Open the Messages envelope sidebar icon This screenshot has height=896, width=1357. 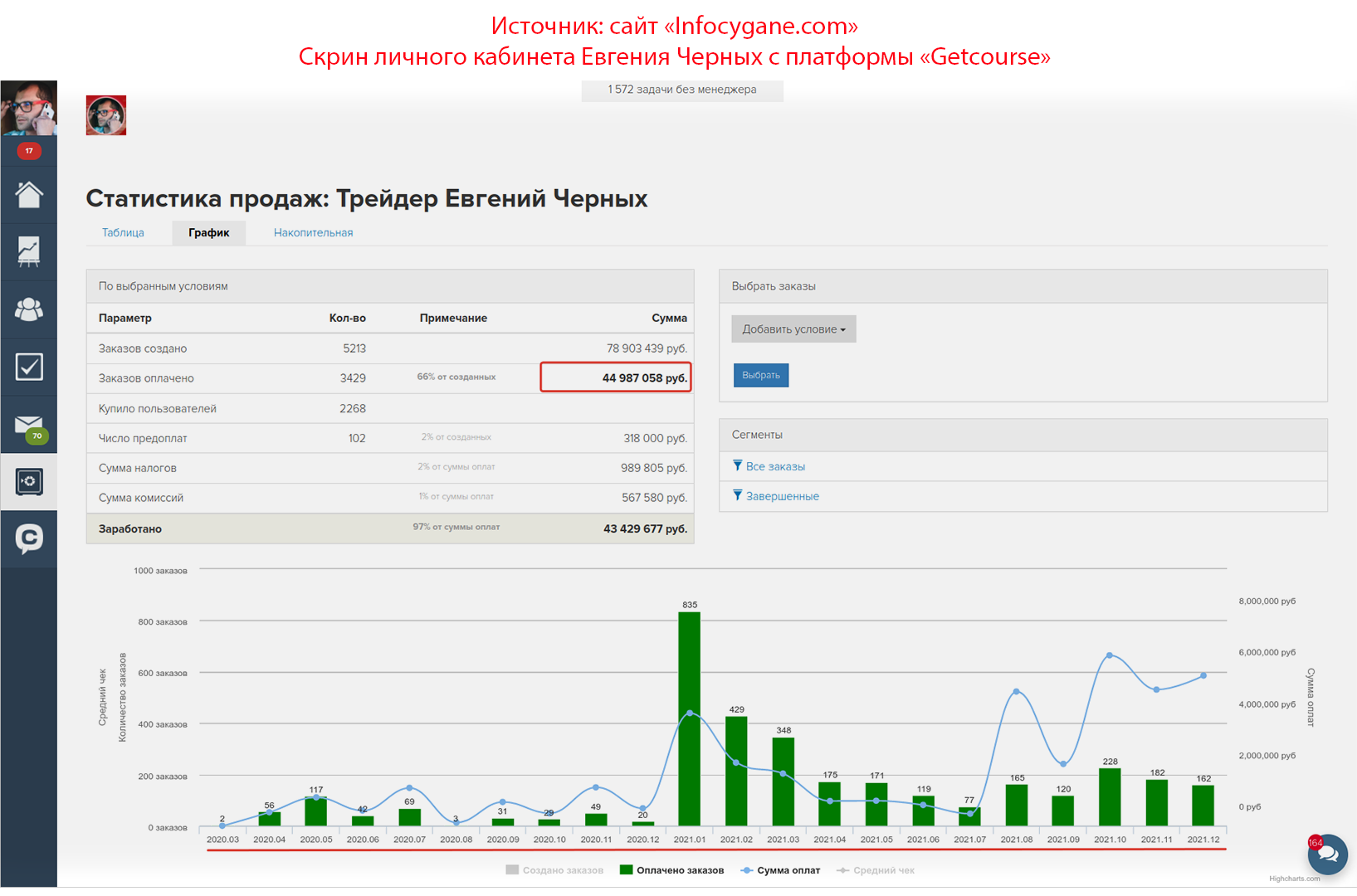coord(29,425)
